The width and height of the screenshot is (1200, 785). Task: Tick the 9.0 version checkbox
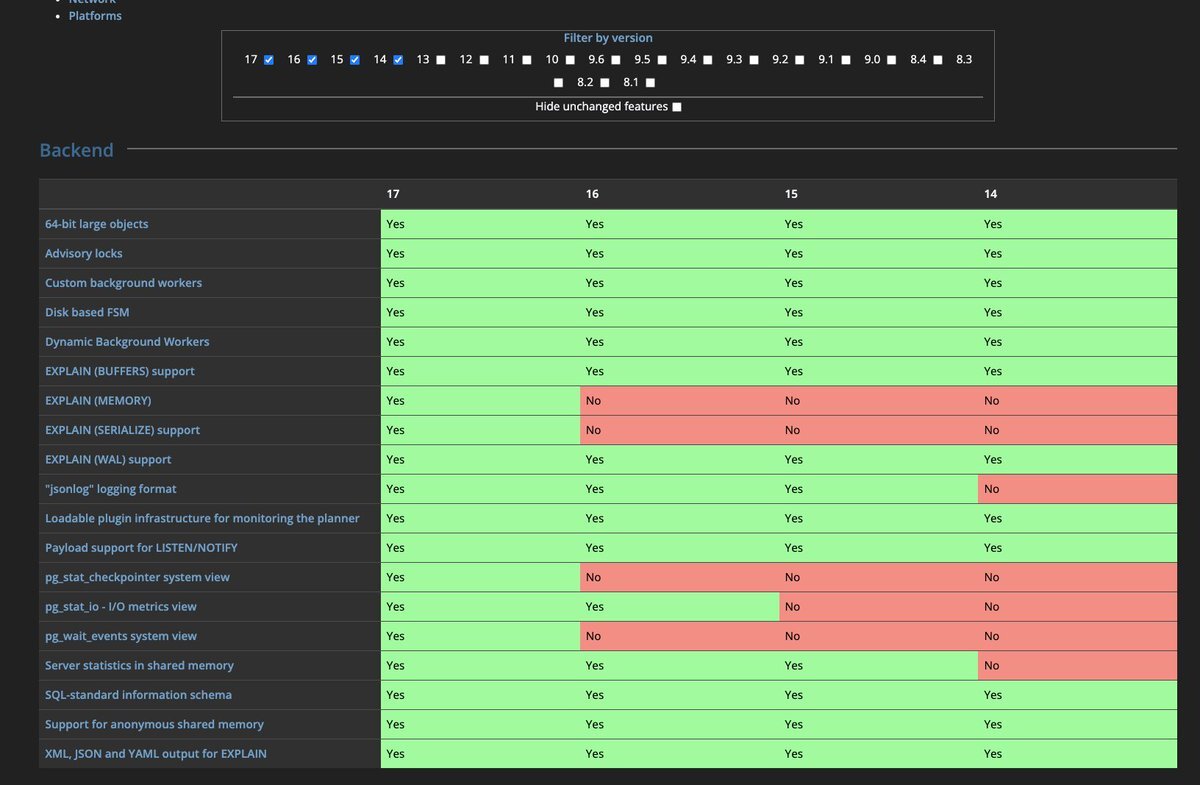(892, 60)
